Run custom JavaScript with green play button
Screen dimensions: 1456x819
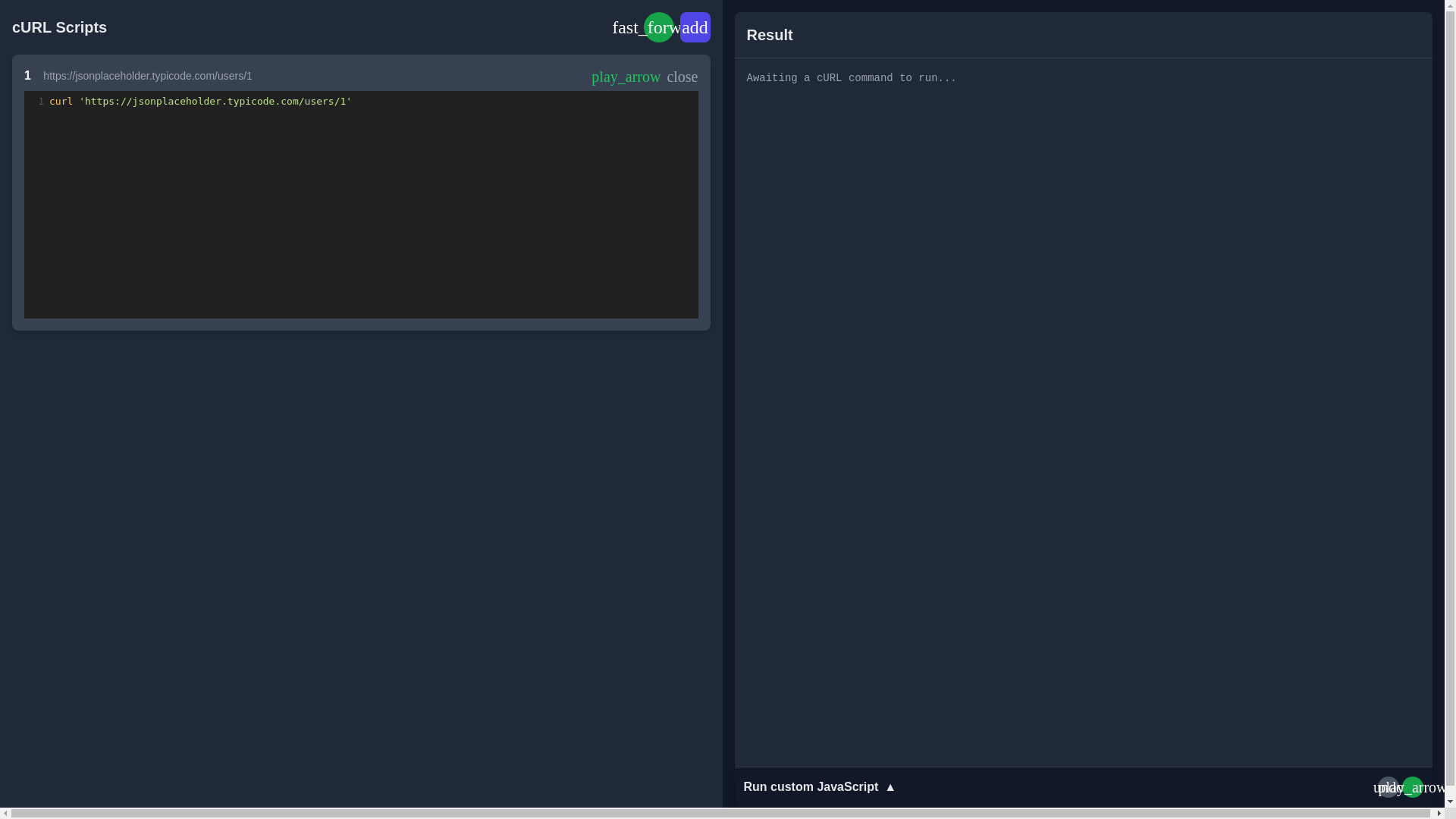(x=1412, y=787)
